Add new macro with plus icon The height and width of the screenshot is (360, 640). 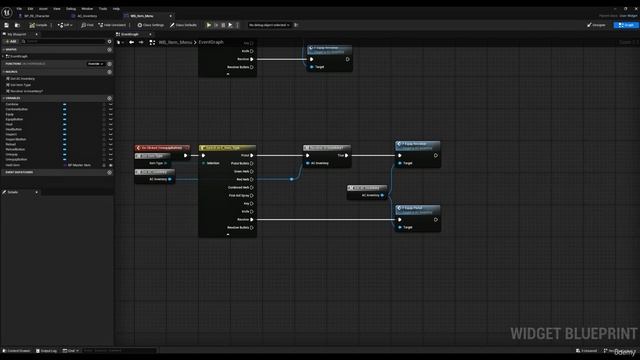(x=109, y=72)
